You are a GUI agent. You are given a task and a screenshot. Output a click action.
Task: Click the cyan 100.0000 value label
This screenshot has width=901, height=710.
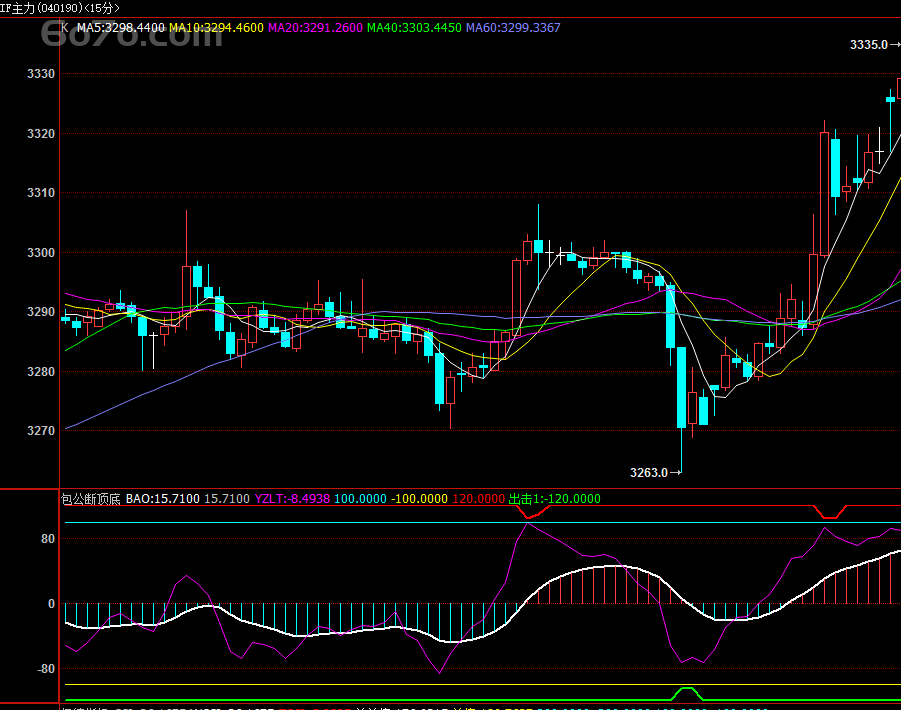pos(360,499)
